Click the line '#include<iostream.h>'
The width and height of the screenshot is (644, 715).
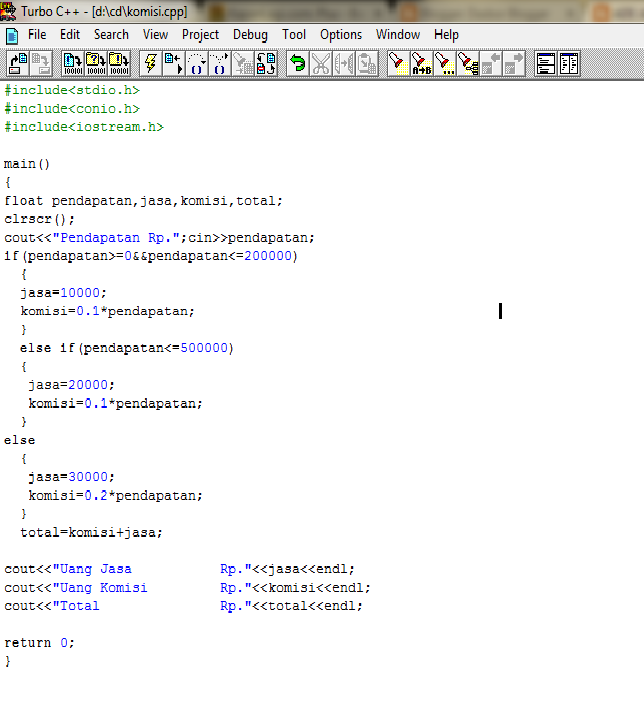coord(83,127)
